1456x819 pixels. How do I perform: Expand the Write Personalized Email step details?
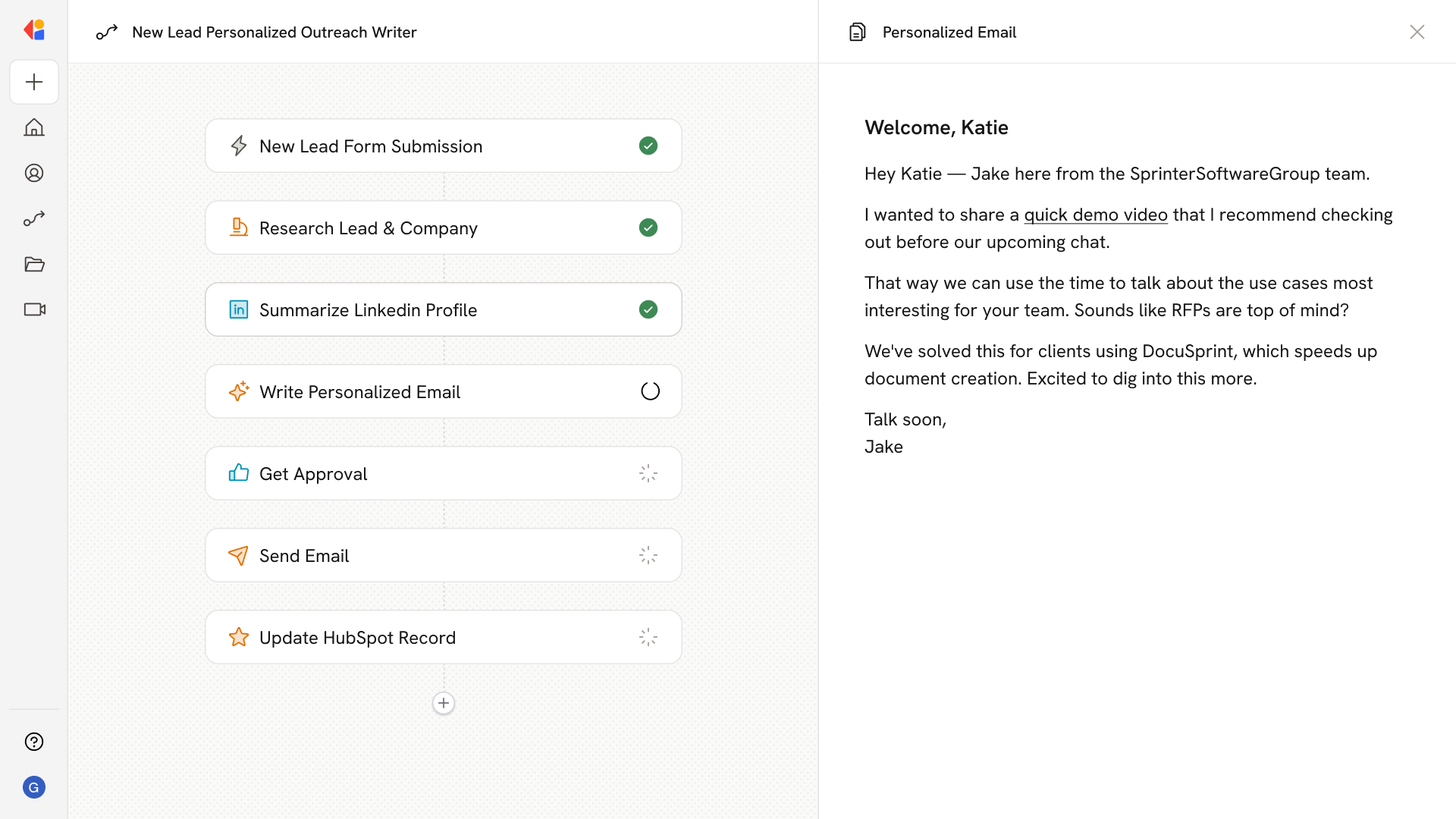click(444, 391)
